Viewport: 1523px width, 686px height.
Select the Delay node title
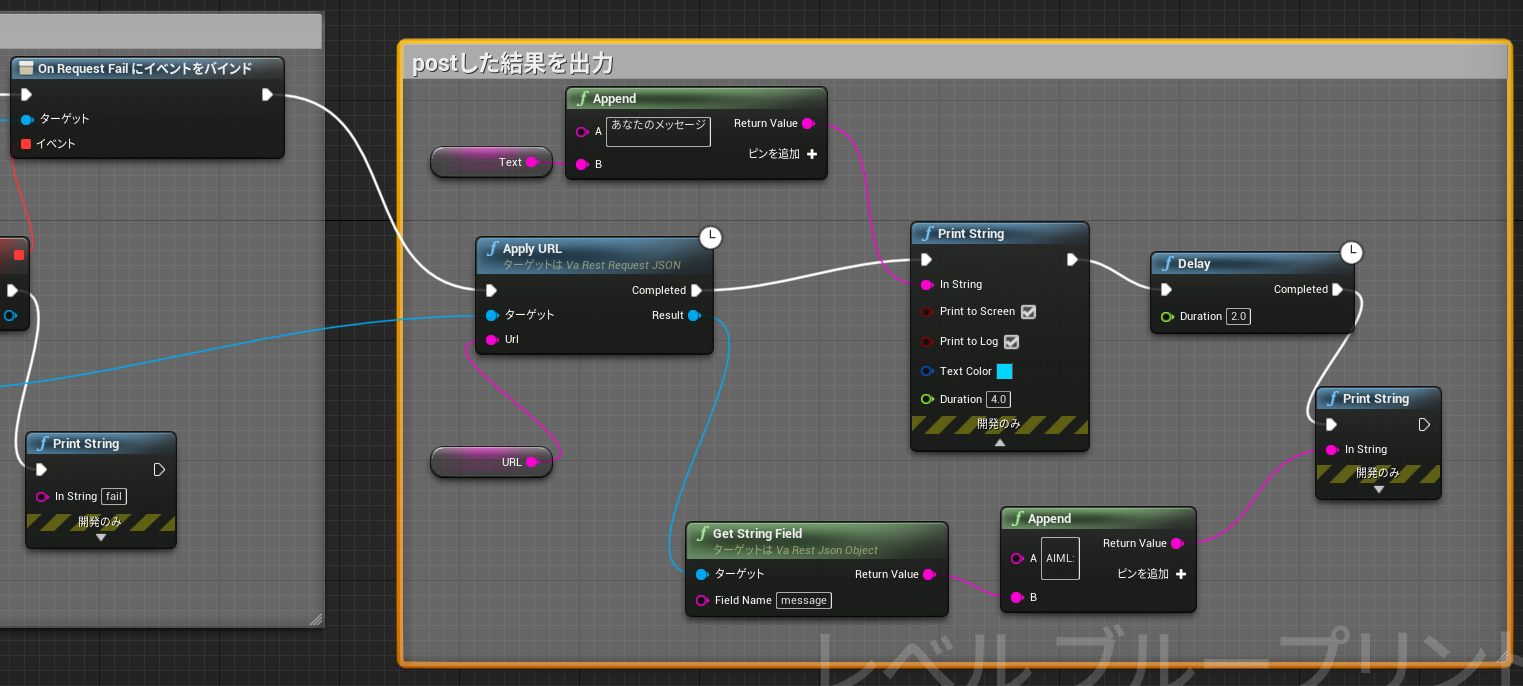(1194, 264)
